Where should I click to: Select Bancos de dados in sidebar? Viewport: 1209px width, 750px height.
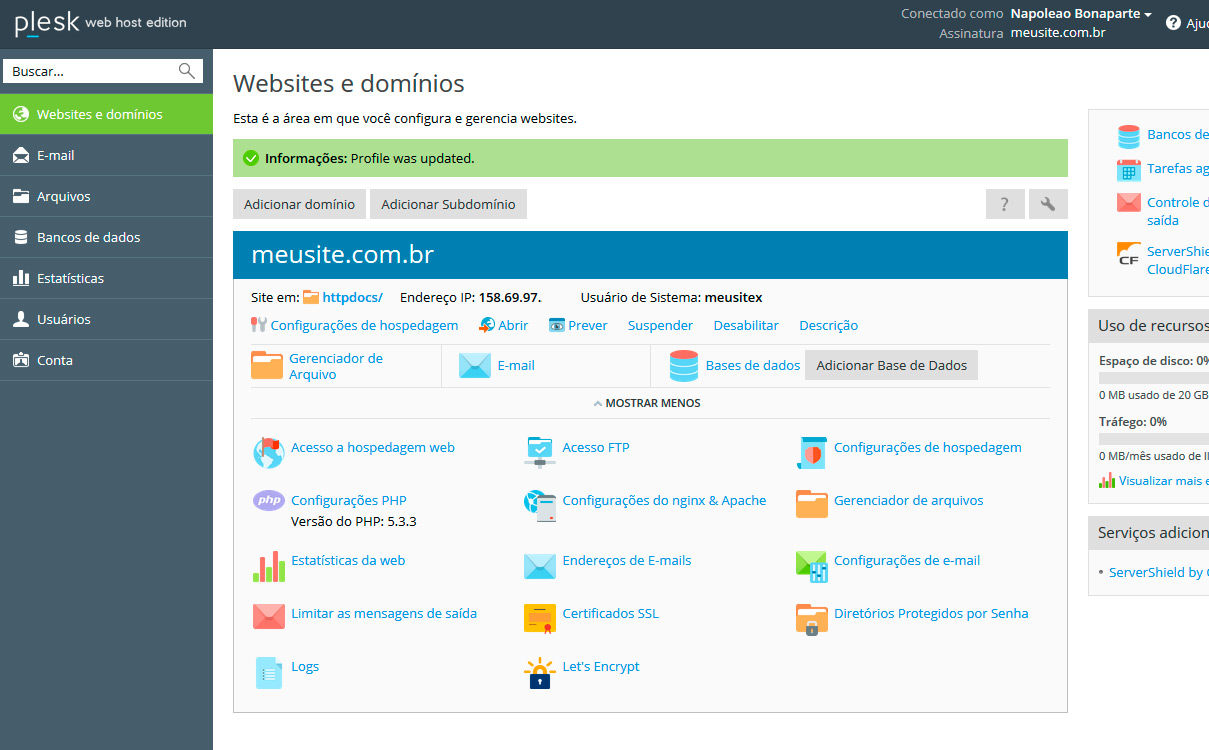[88, 237]
